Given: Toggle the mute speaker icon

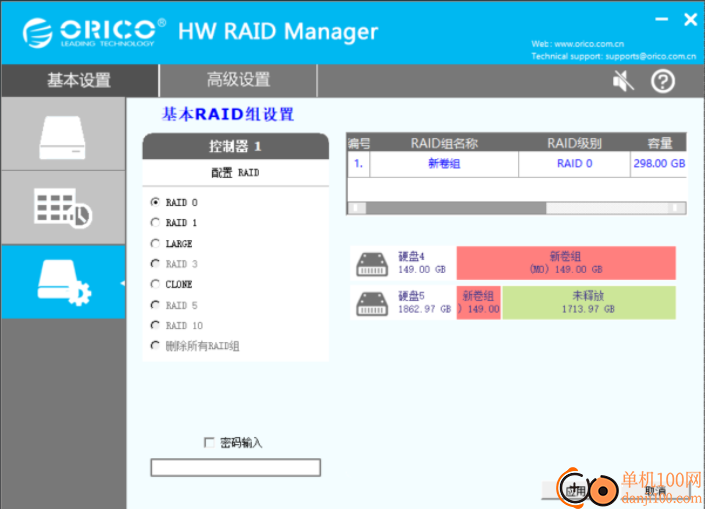Looking at the screenshot, I should [623, 81].
